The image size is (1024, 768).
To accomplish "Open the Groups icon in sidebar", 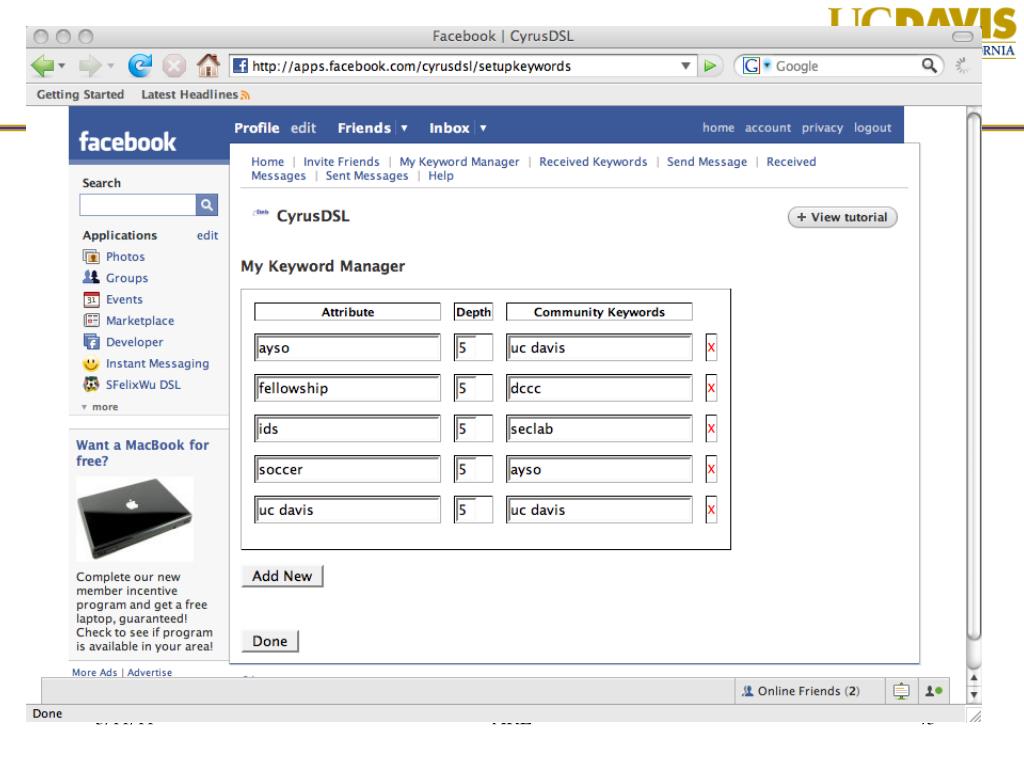I will click(x=90, y=278).
